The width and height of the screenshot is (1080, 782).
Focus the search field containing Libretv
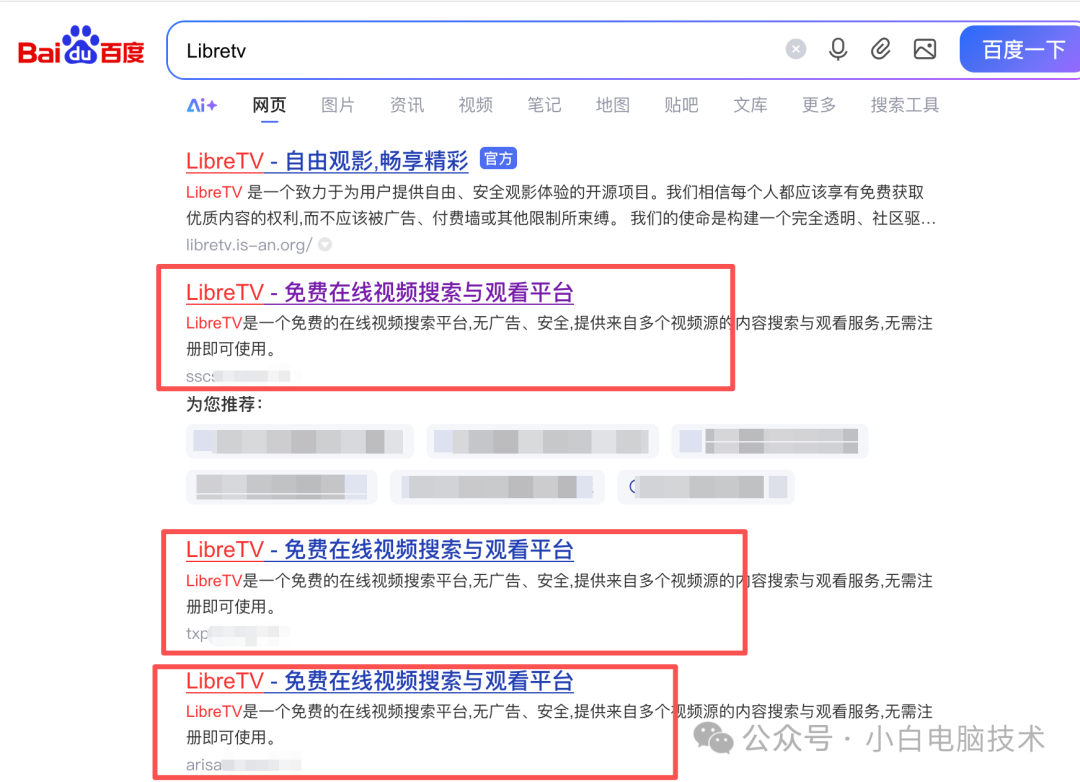tap(475, 50)
